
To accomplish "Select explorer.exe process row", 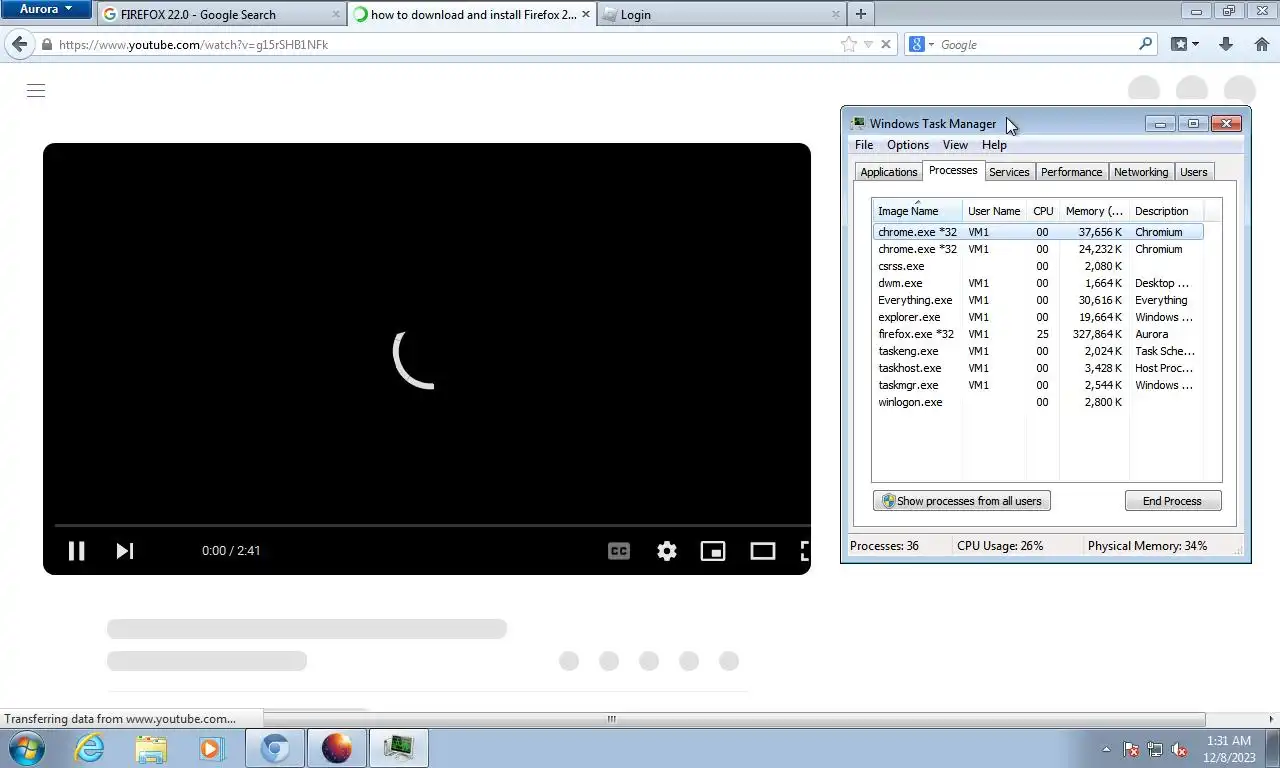I will tap(1038, 317).
